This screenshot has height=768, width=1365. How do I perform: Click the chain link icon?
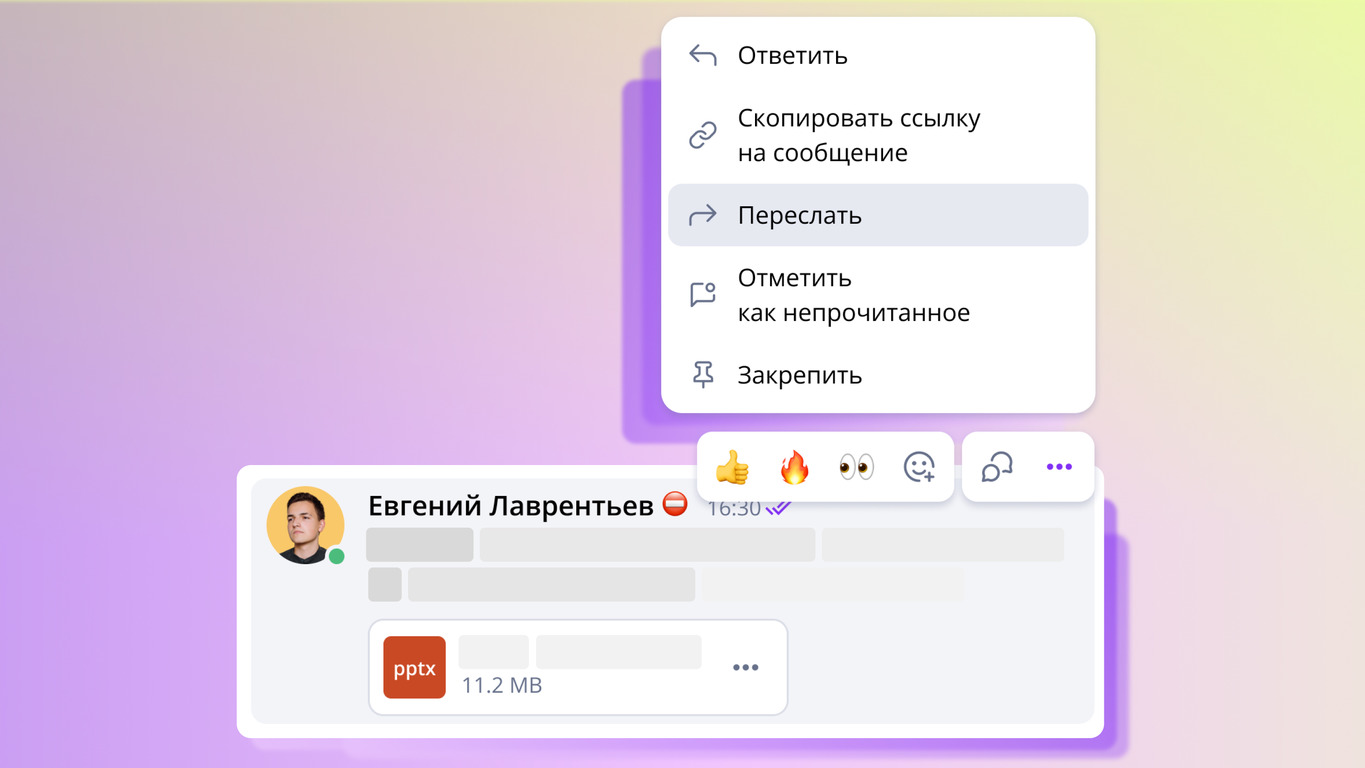[703, 135]
